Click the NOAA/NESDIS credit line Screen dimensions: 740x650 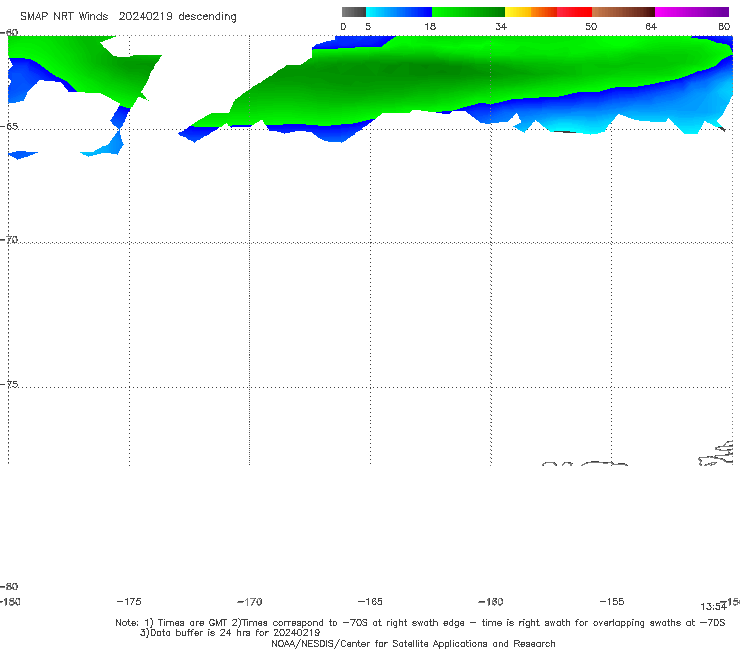pyautogui.click(x=413, y=643)
